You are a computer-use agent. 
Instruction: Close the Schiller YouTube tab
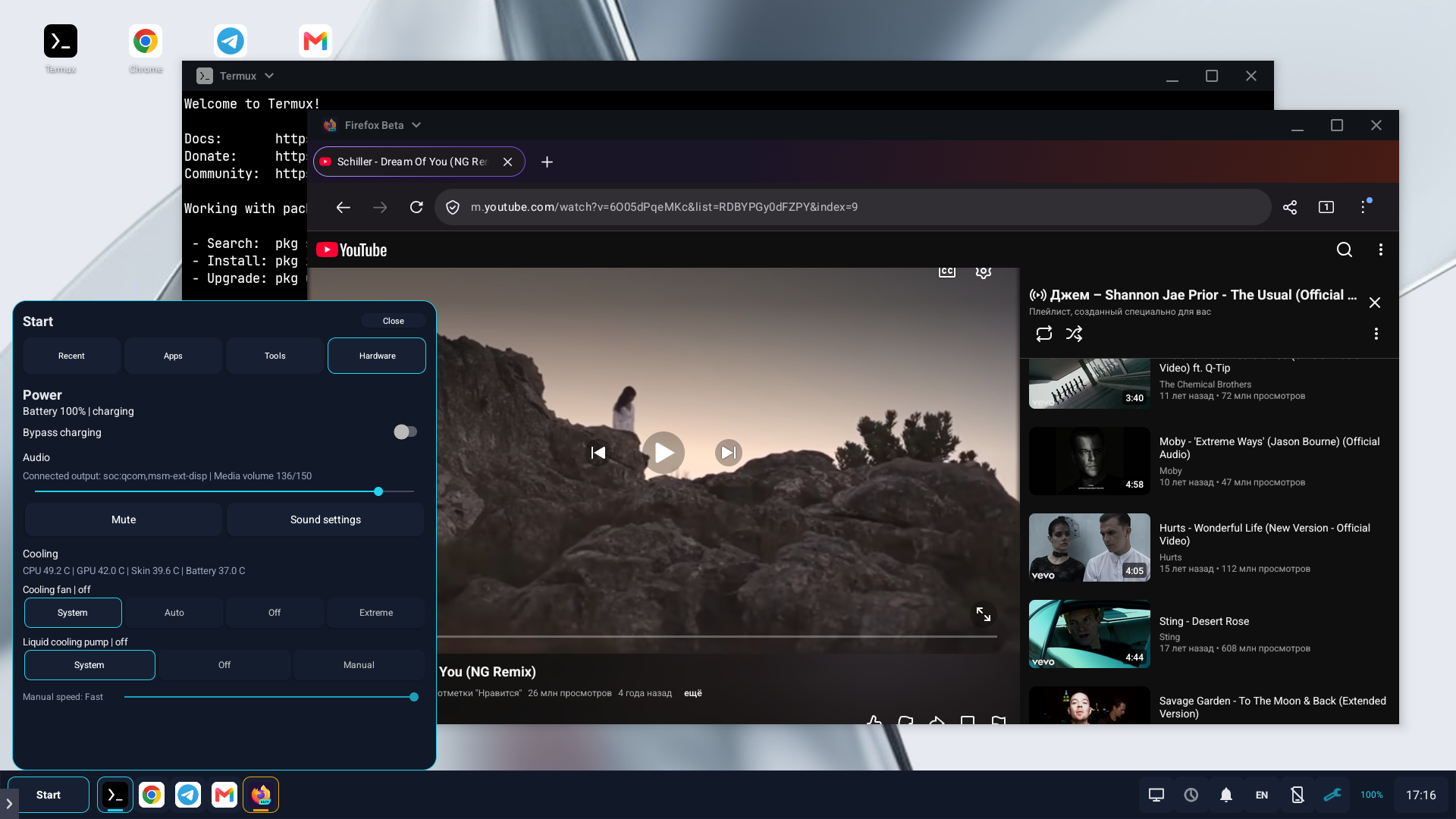point(508,162)
